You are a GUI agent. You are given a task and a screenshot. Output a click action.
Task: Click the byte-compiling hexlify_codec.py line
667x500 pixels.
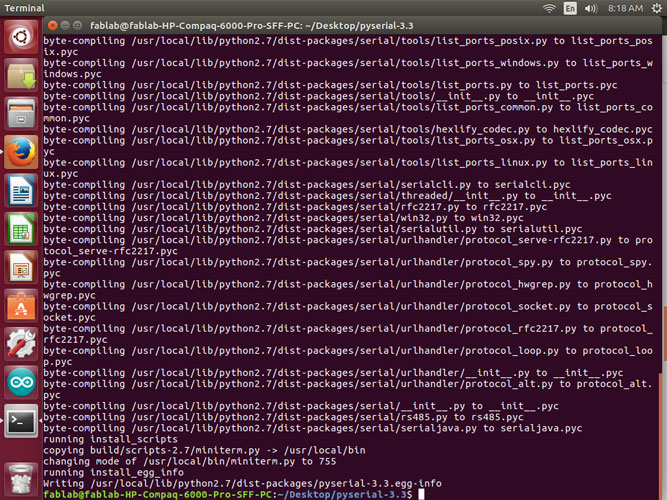click(348, 129)
